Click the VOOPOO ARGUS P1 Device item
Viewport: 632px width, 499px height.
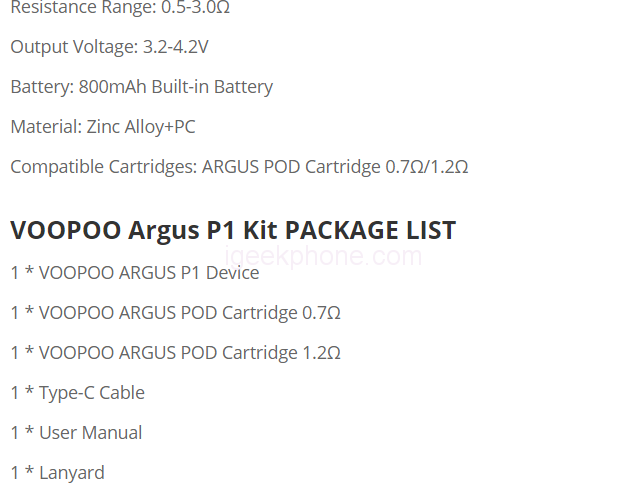(x=135, y=273)
